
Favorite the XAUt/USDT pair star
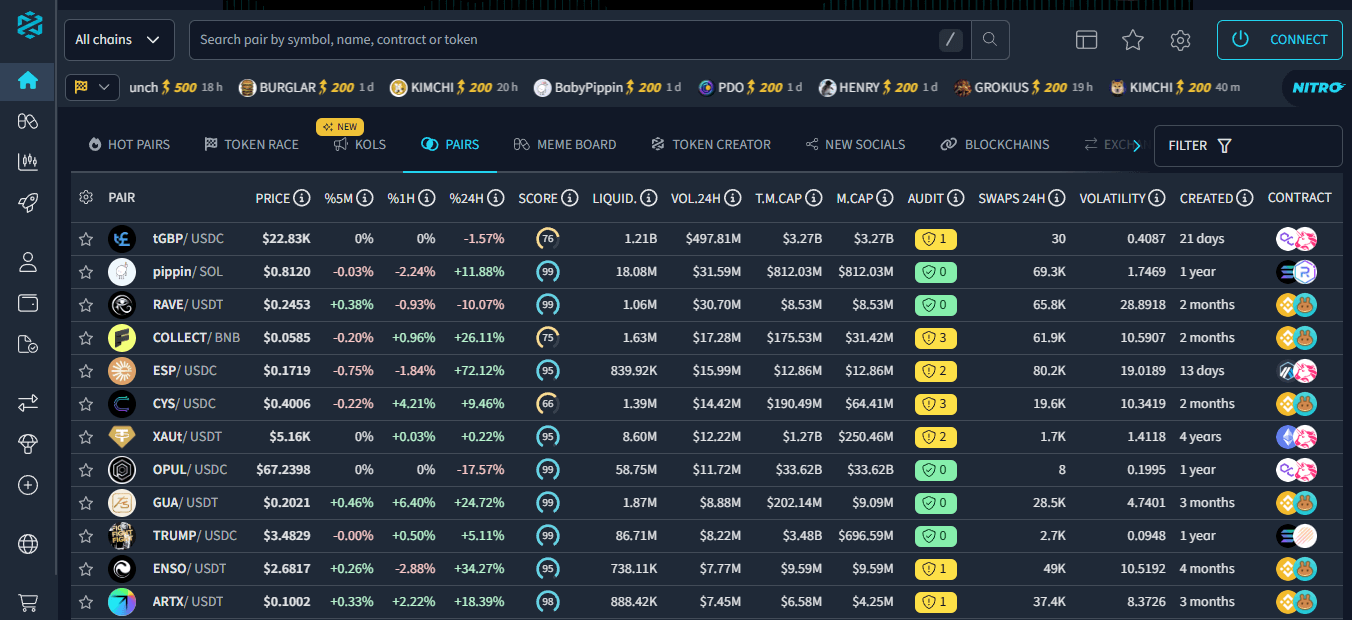(86, 437)
